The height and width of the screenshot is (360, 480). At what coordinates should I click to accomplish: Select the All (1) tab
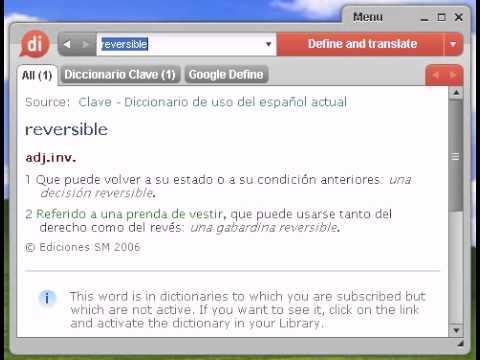[37, 75]
